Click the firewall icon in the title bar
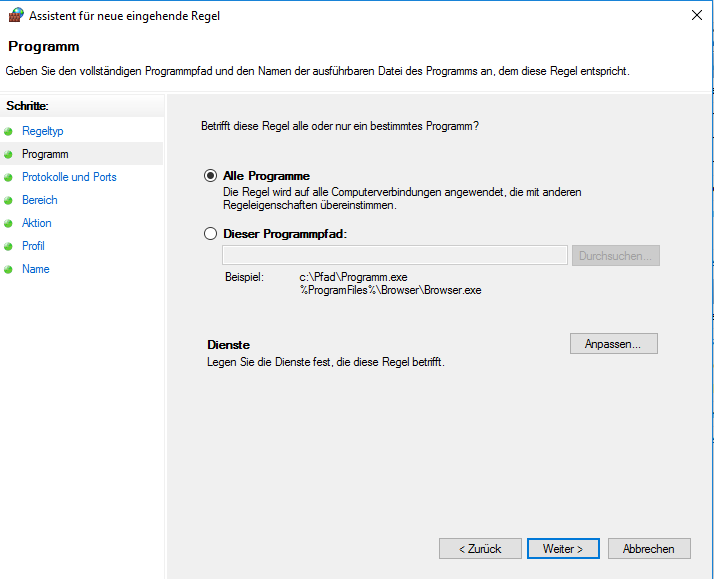The height and width of the screenshot is (579, 714). pyautogui.click(x=16, y=15)
